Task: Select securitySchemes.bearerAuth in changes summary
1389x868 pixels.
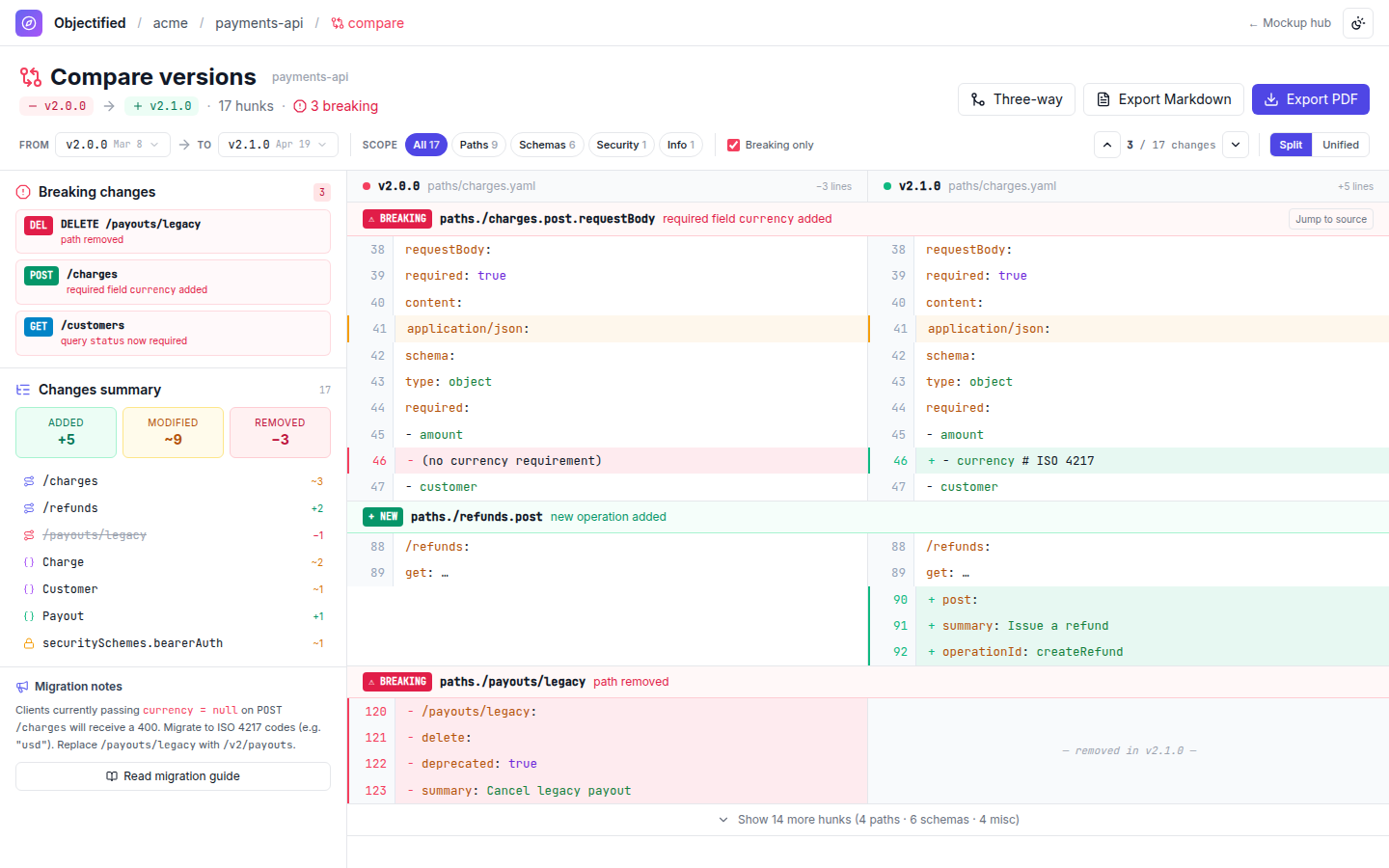Action: 173,643
